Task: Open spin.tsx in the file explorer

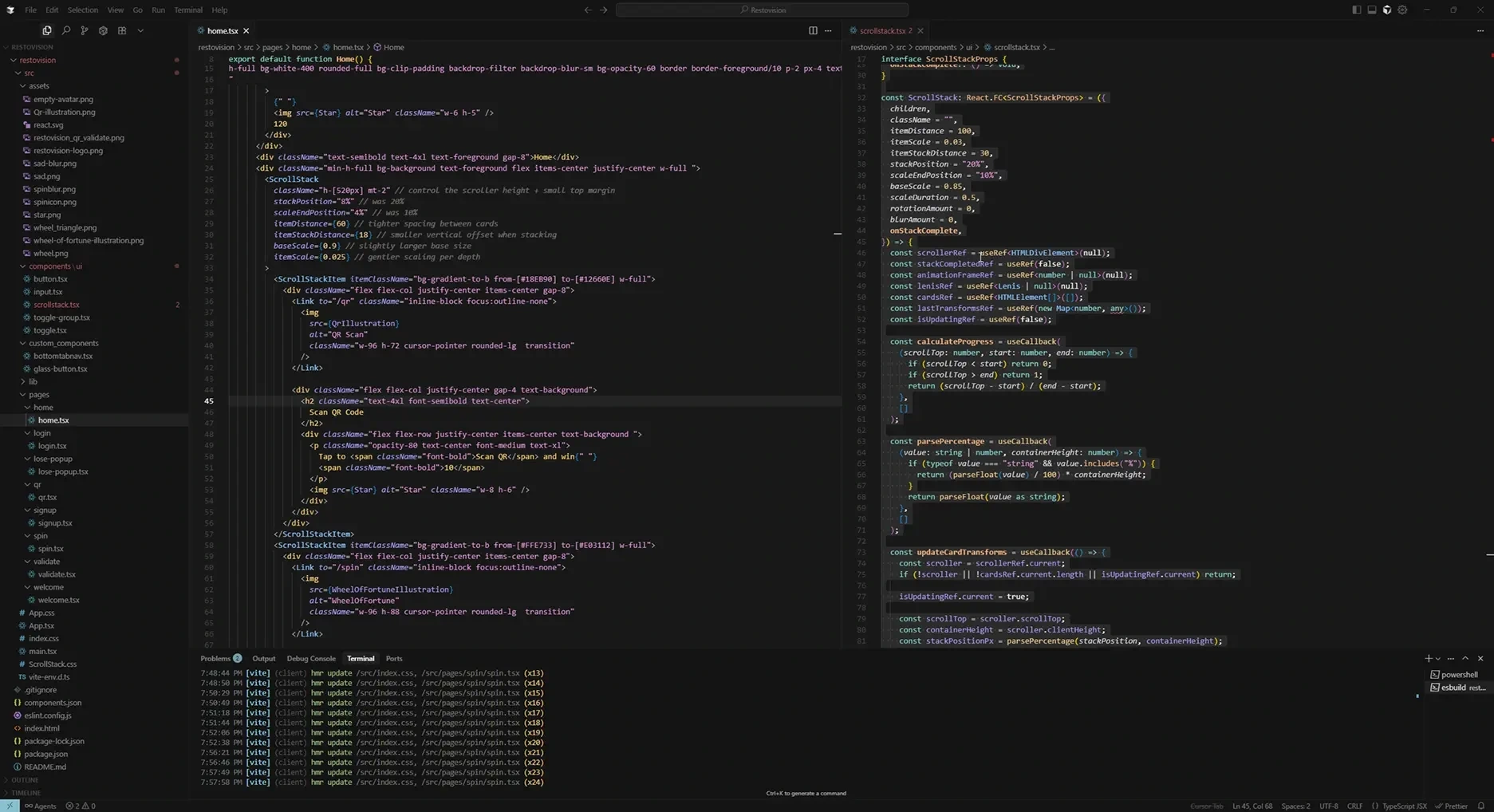Action: 50,549
